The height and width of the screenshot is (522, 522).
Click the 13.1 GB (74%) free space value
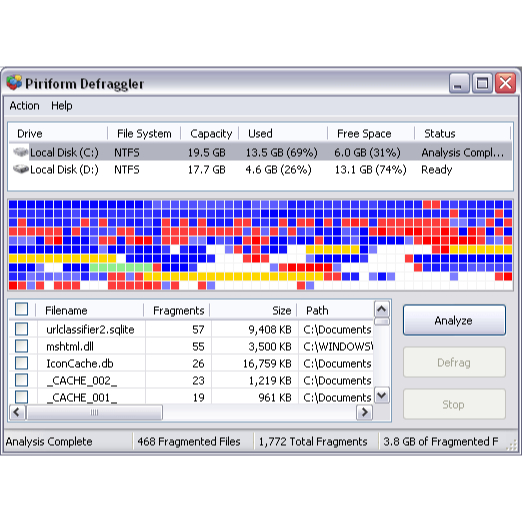pyautogui.click(x=370, y=169)
